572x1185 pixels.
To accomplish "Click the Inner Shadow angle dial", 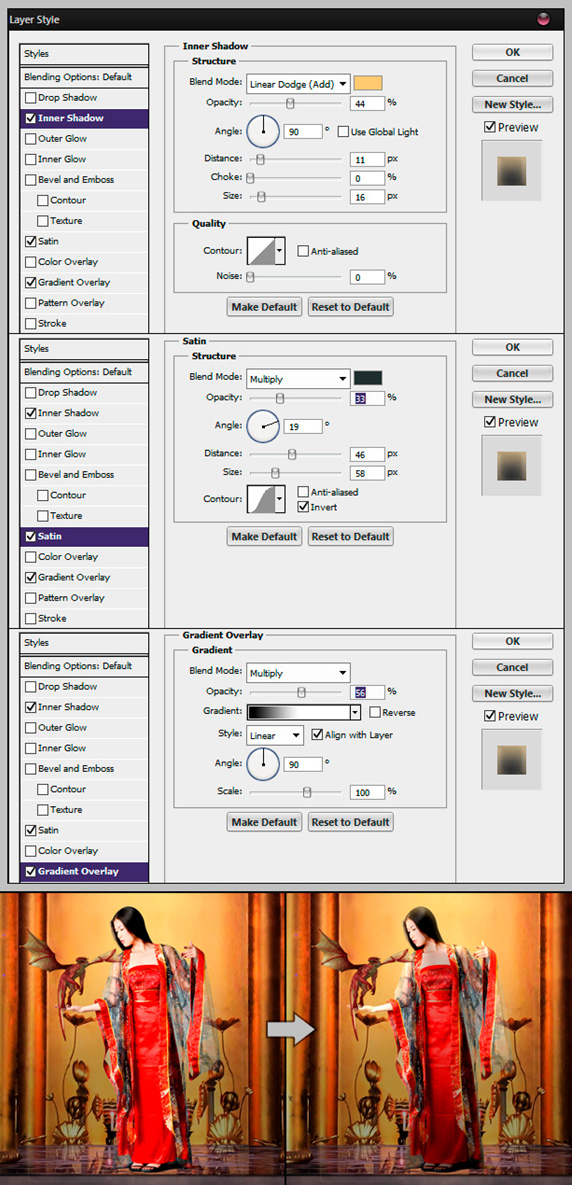I will [x=263, y=131].
